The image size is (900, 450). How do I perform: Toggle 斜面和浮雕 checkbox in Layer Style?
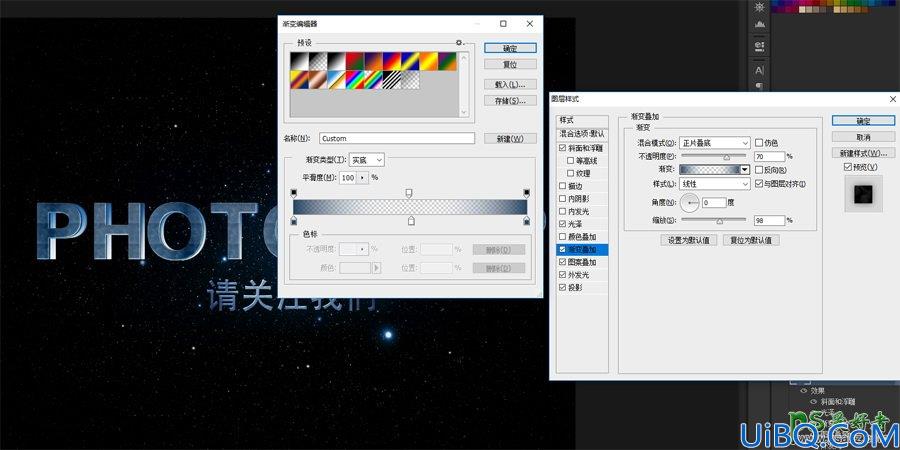[562, 148]
